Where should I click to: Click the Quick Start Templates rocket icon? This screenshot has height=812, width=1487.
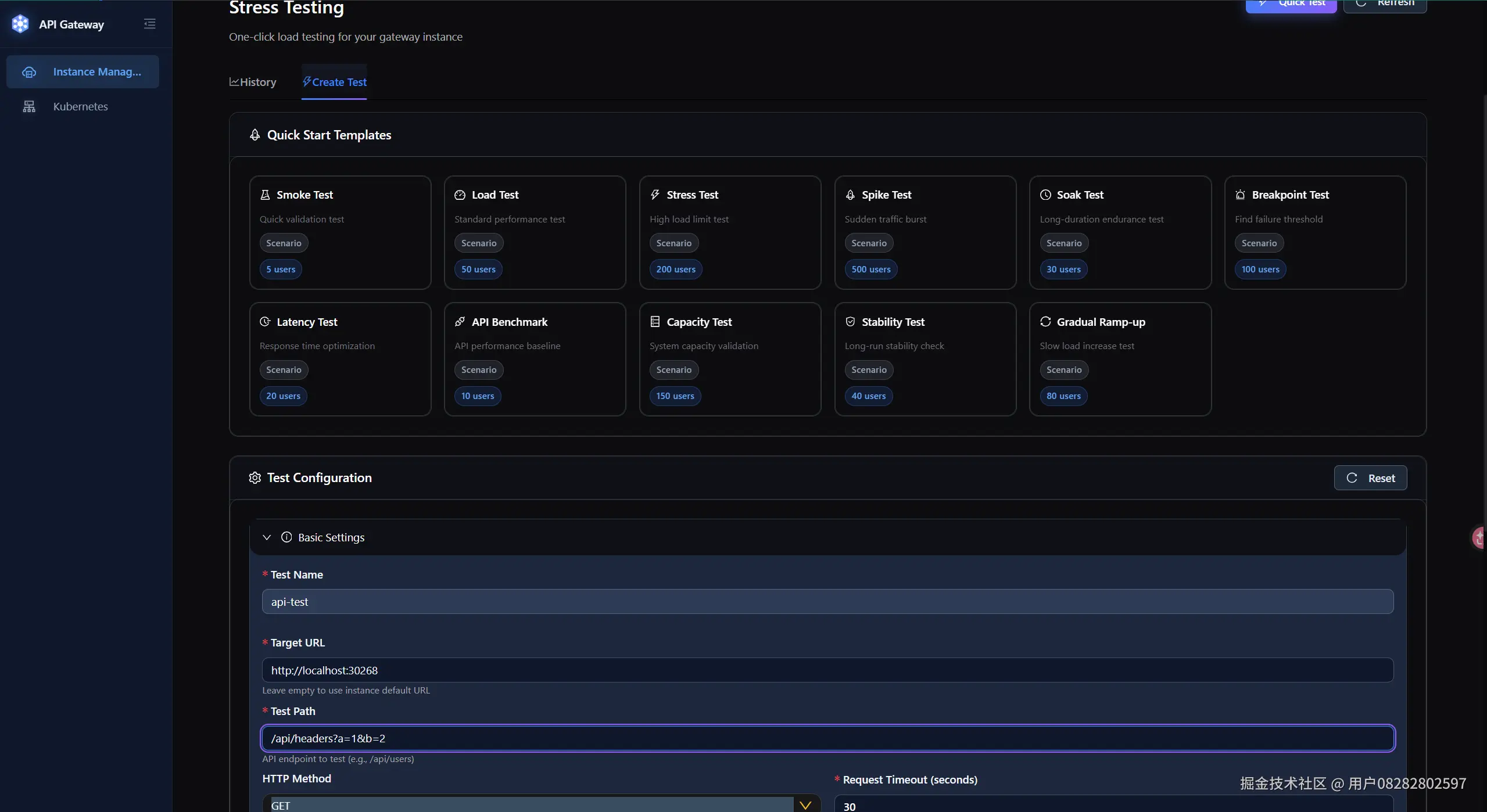click(x=255, y=135)
